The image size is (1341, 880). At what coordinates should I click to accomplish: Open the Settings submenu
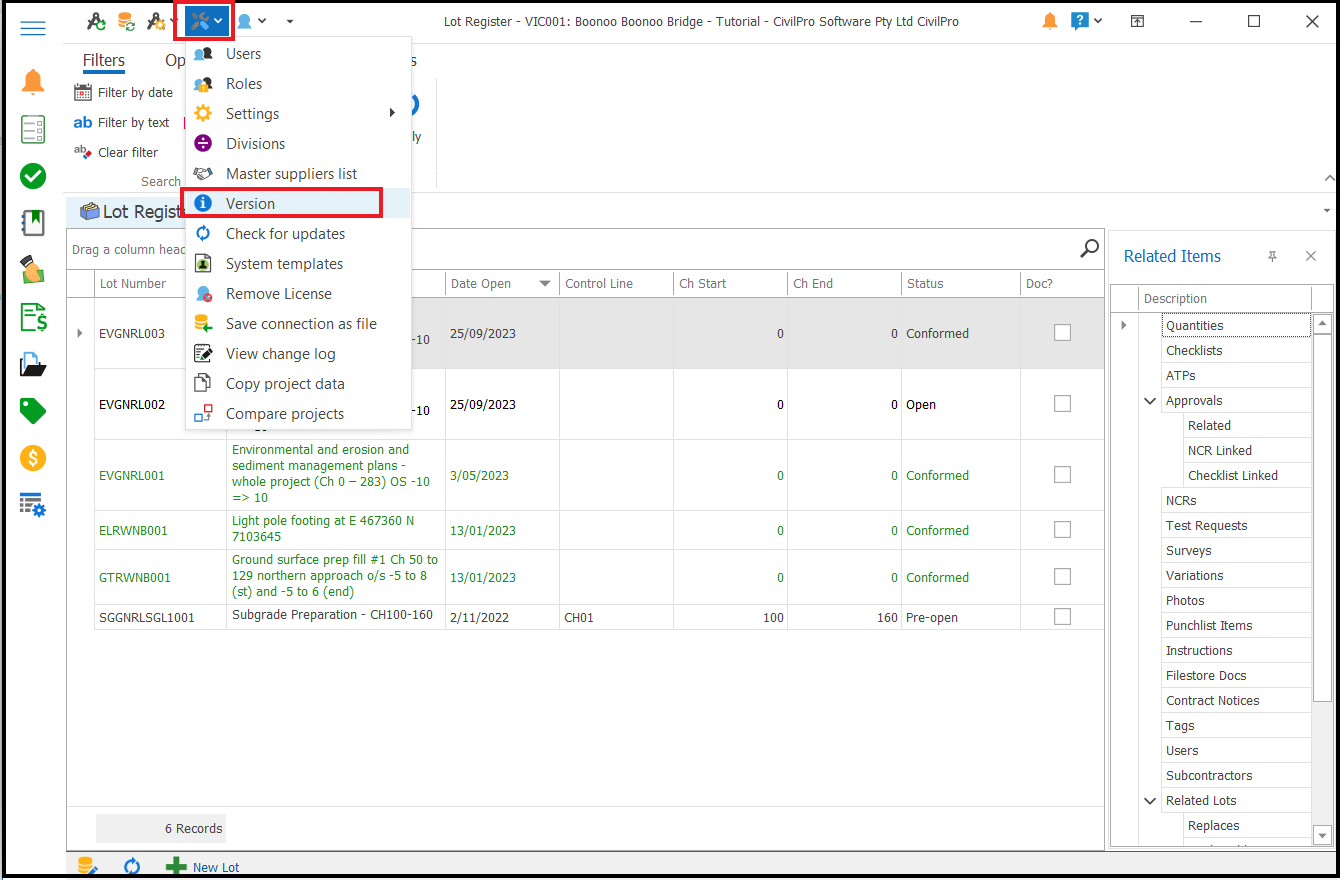pos(297,114)
